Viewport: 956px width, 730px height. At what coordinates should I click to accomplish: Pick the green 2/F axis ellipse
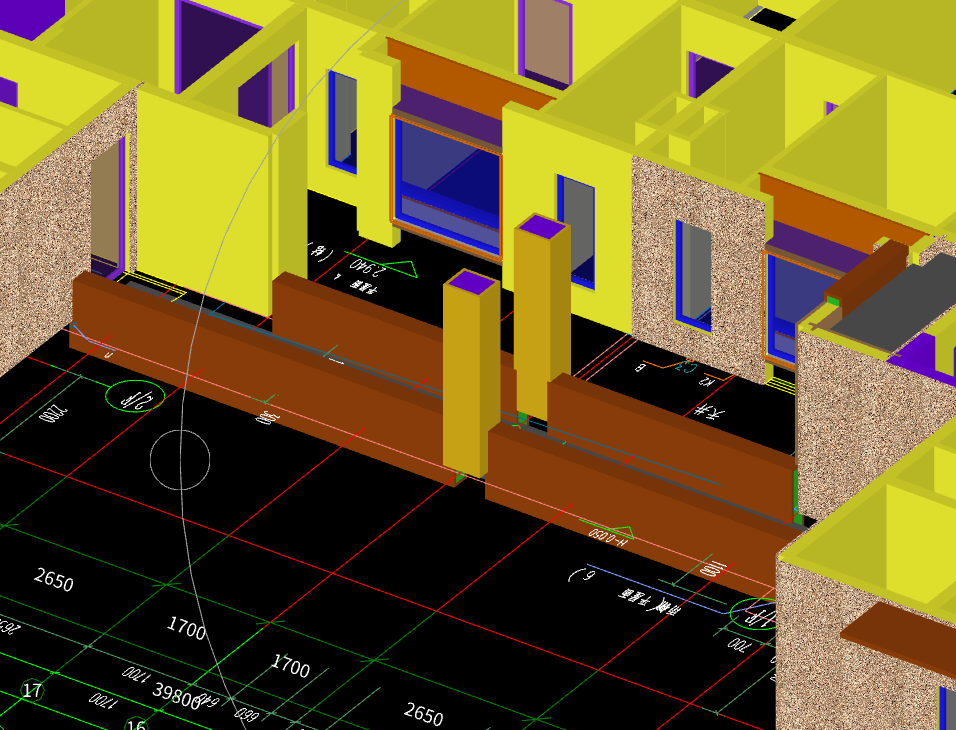pos(135,397)
